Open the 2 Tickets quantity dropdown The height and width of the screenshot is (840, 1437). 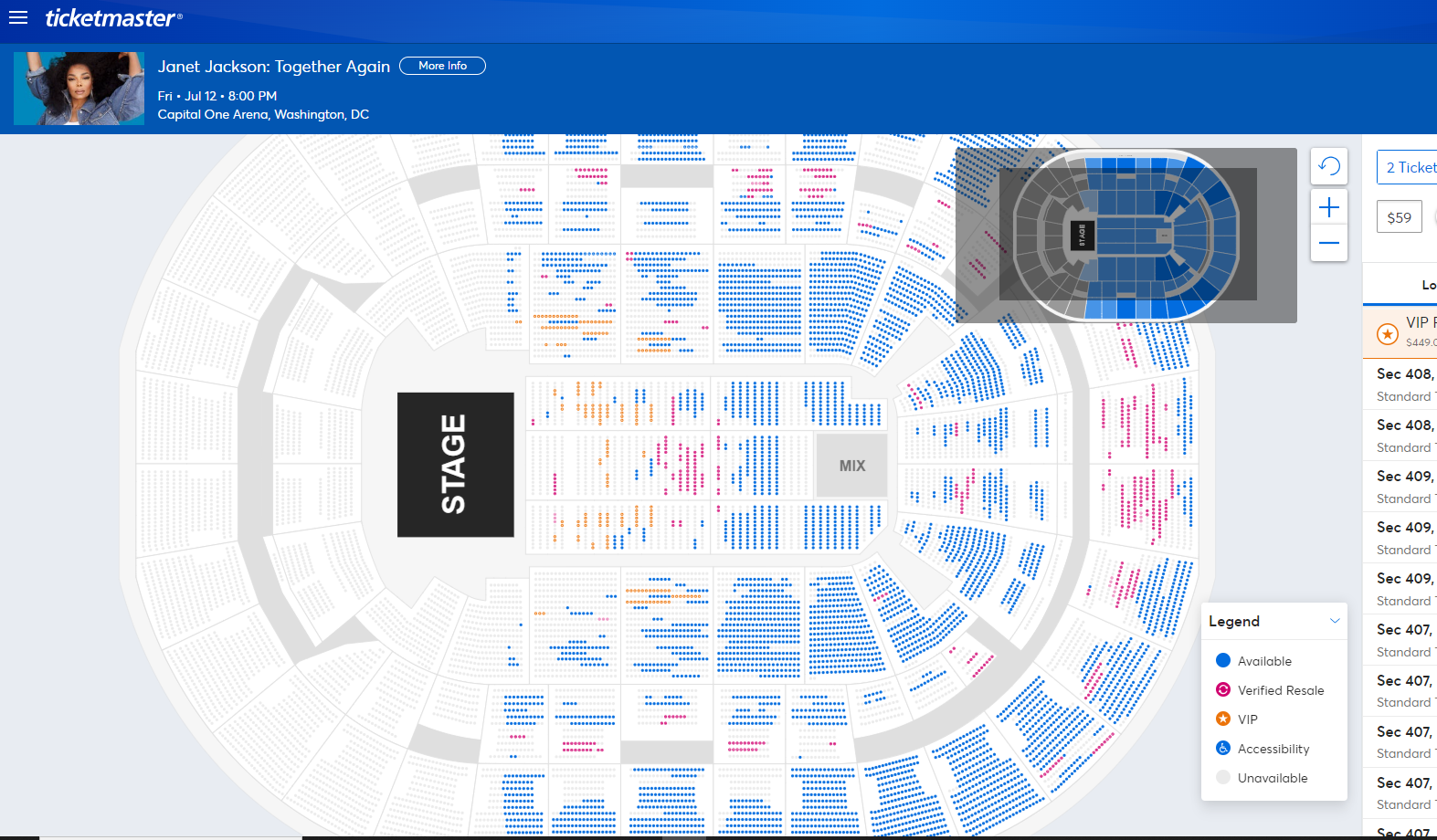[x=1408, y=167]
